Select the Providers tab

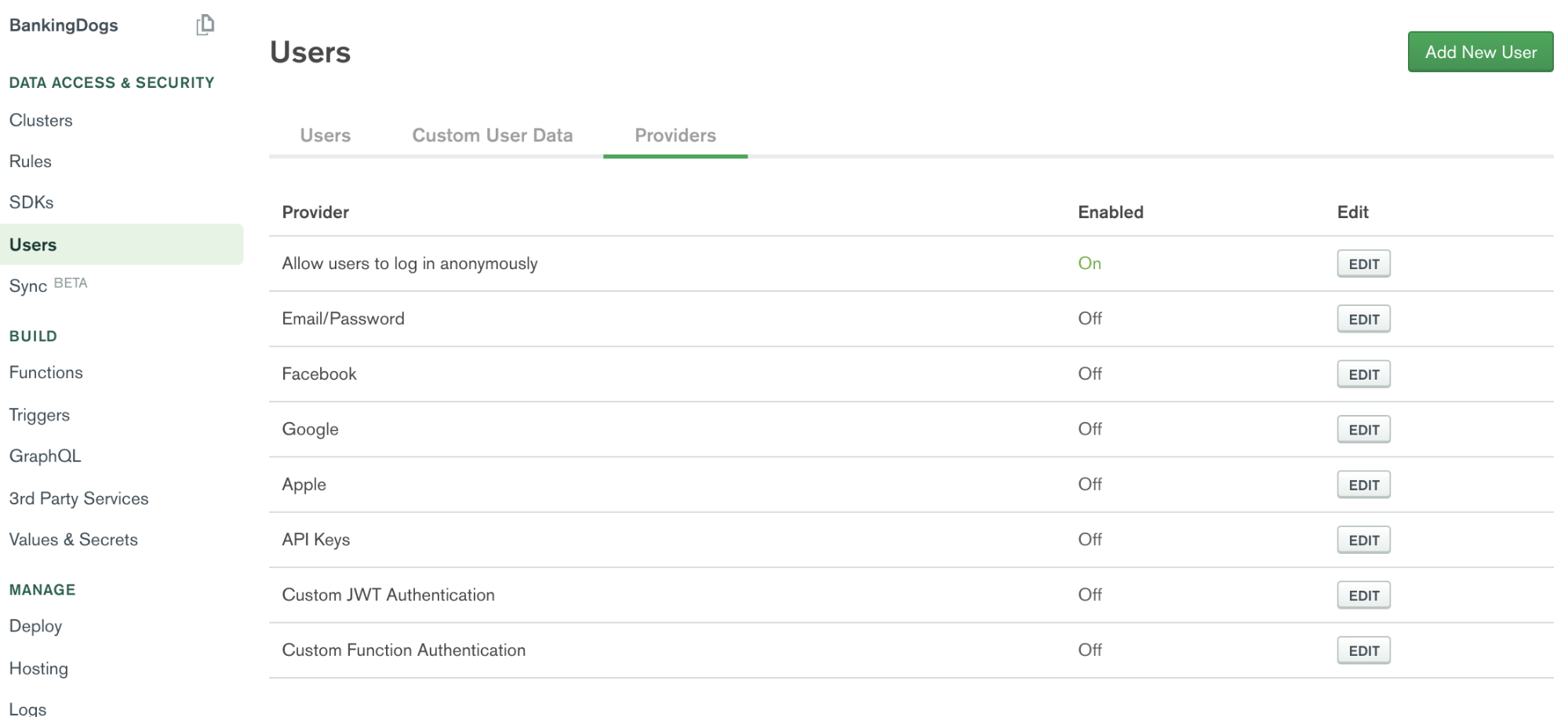point(675,135)
